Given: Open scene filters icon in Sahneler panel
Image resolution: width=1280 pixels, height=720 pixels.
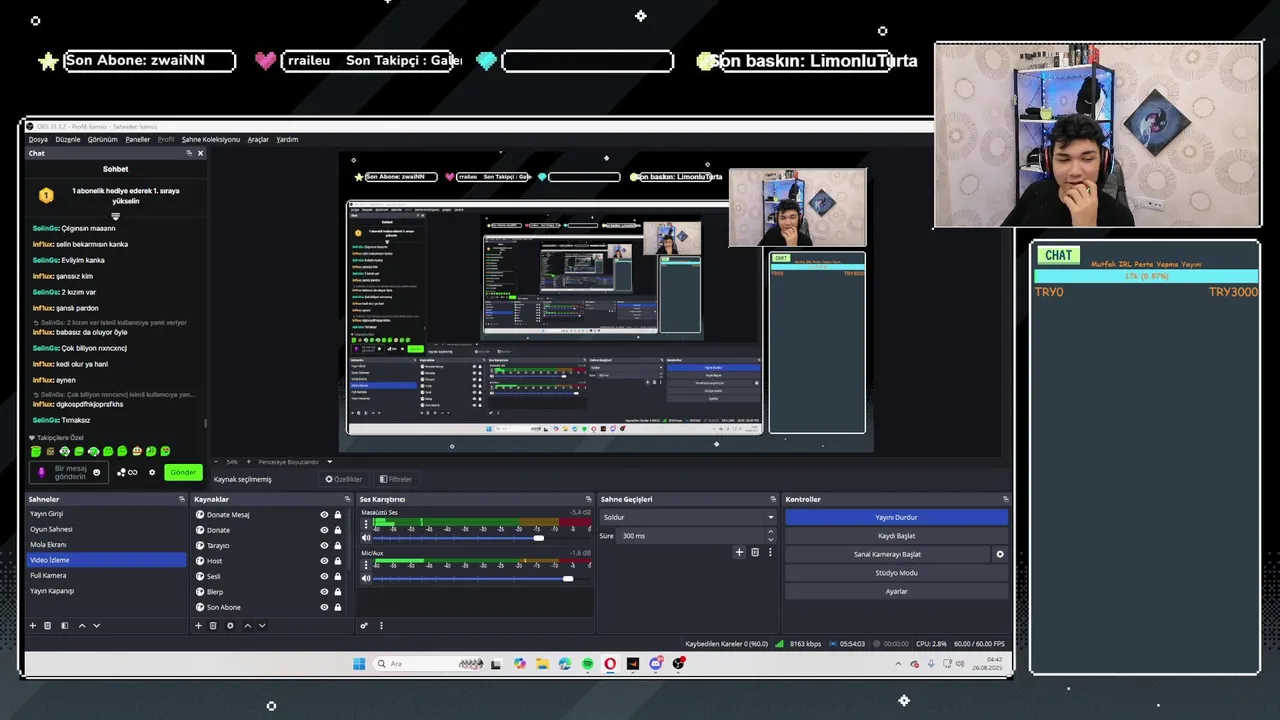Looking at the screenshot, I should coord(64,626).
